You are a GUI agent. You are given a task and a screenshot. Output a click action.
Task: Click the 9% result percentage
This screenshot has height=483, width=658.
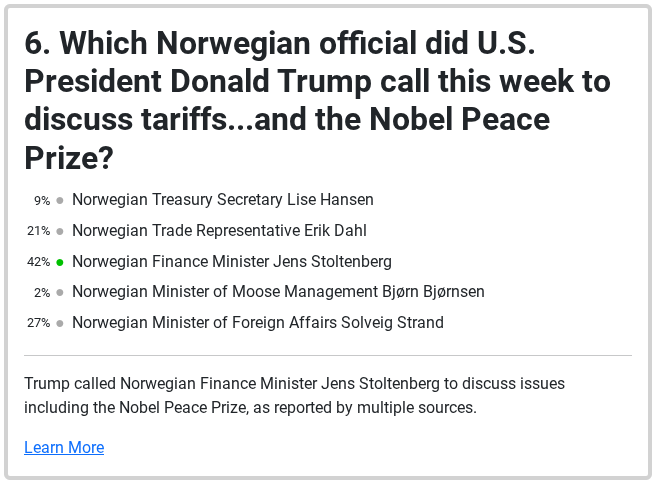pyautogui.click(x=42, y=201)
